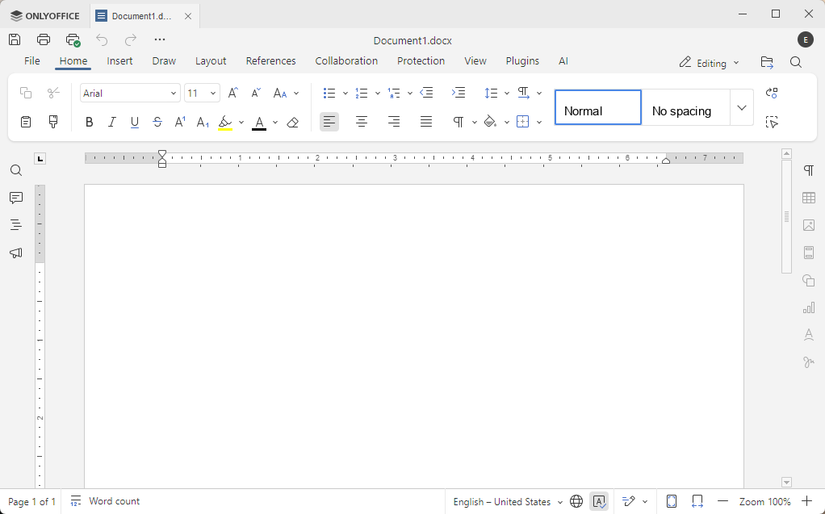Expand the font size dropdown
The image size is (825, 514).
pyautogui.click(x=213, y=93)
